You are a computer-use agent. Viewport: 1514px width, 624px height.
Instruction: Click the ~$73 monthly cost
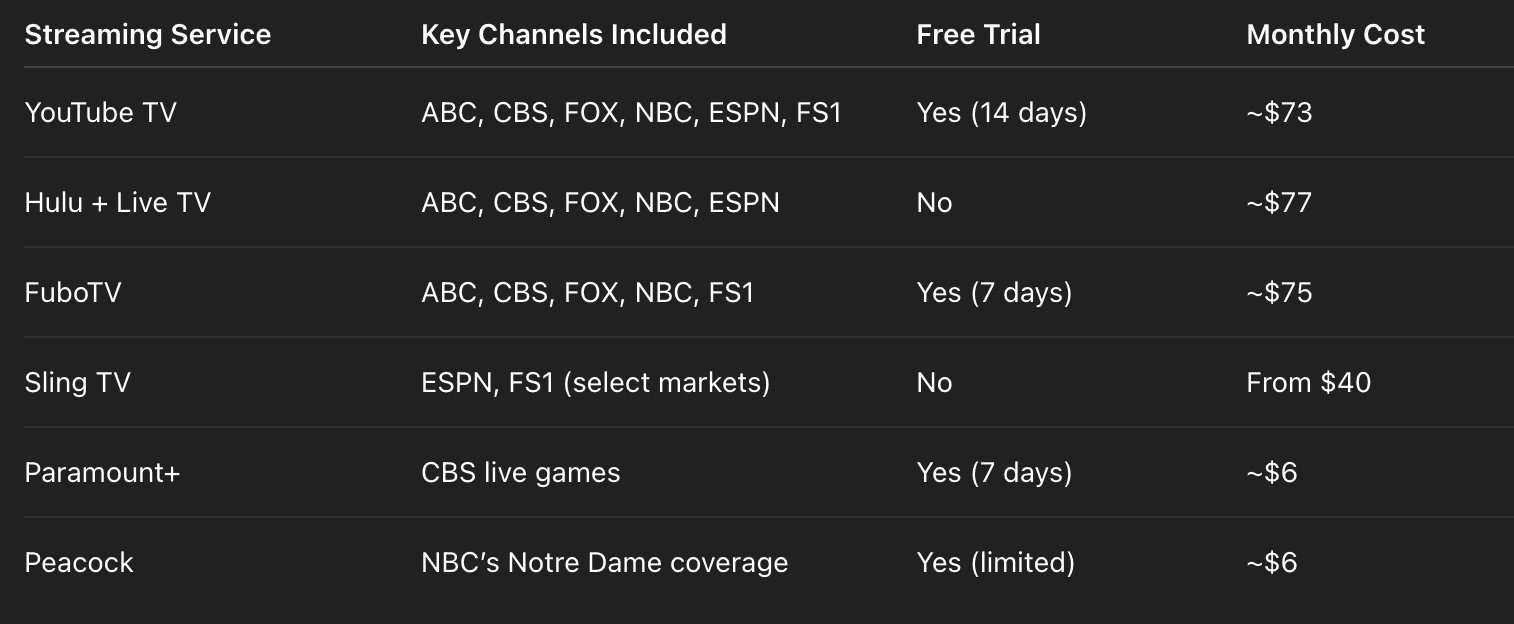pyautogui.click(x=1279, y=113)
